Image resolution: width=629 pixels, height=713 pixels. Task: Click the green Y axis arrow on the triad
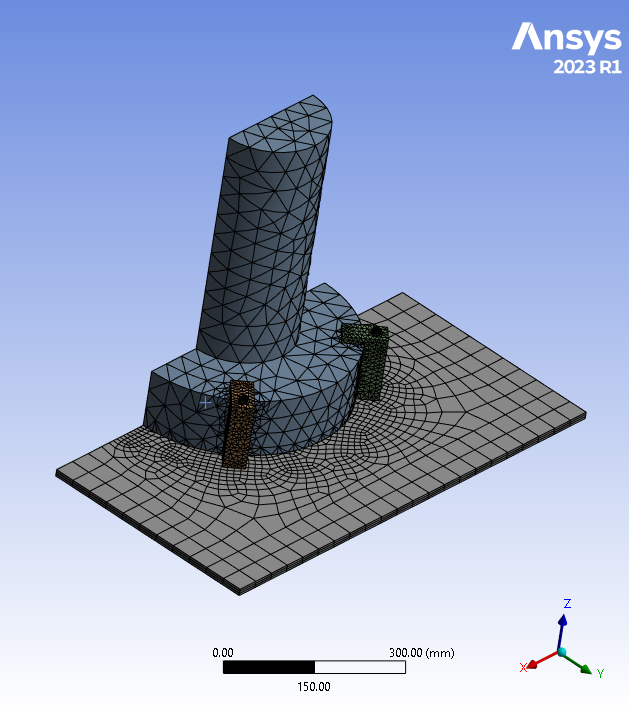point(579,664)
